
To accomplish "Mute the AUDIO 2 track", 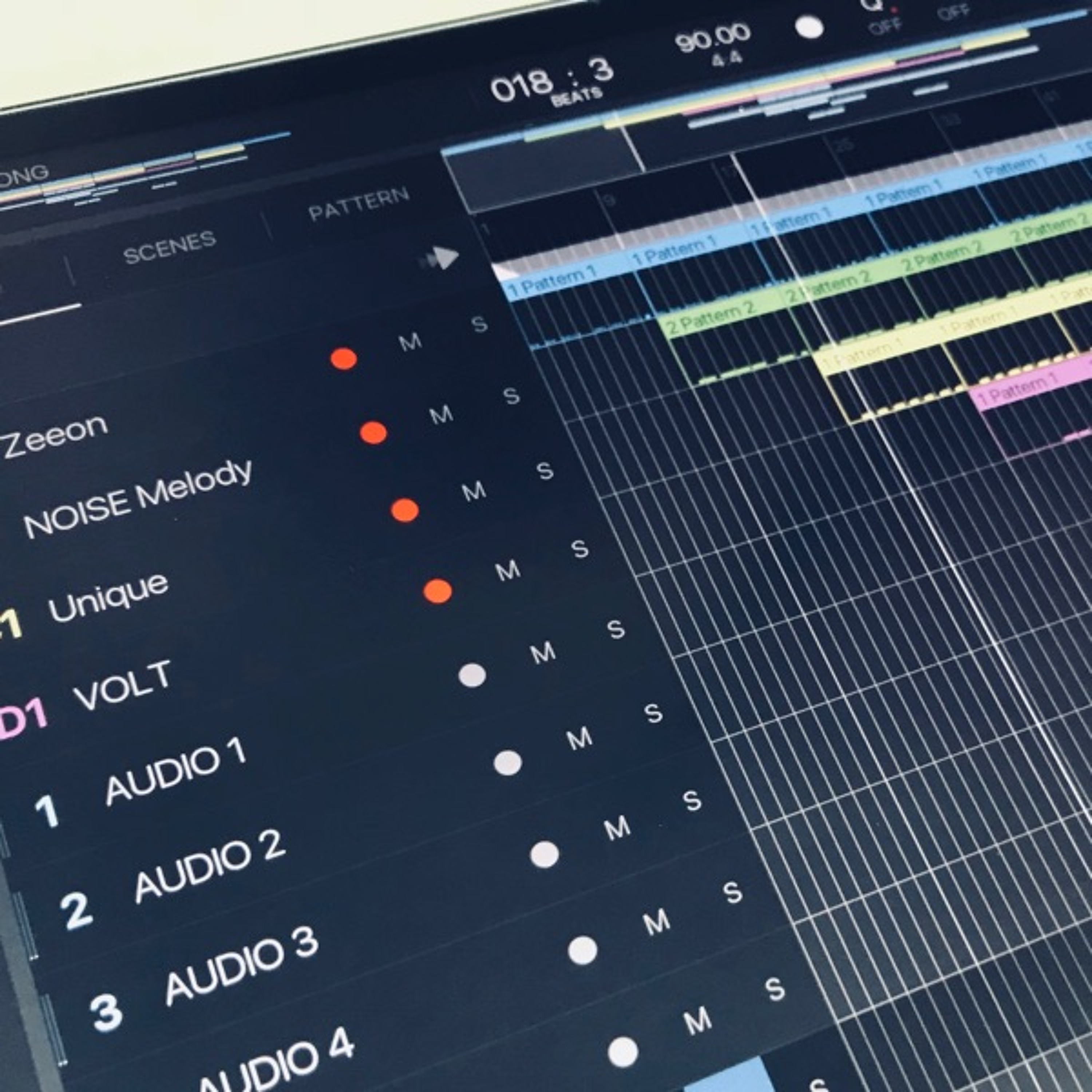I will point(579,738).
